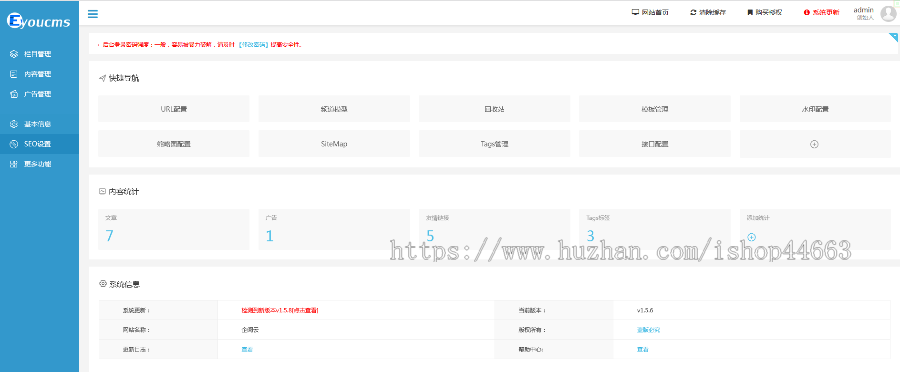900x372 pixels.
Task: Open the SiteMap shortcut
Action: pos(334,144)
